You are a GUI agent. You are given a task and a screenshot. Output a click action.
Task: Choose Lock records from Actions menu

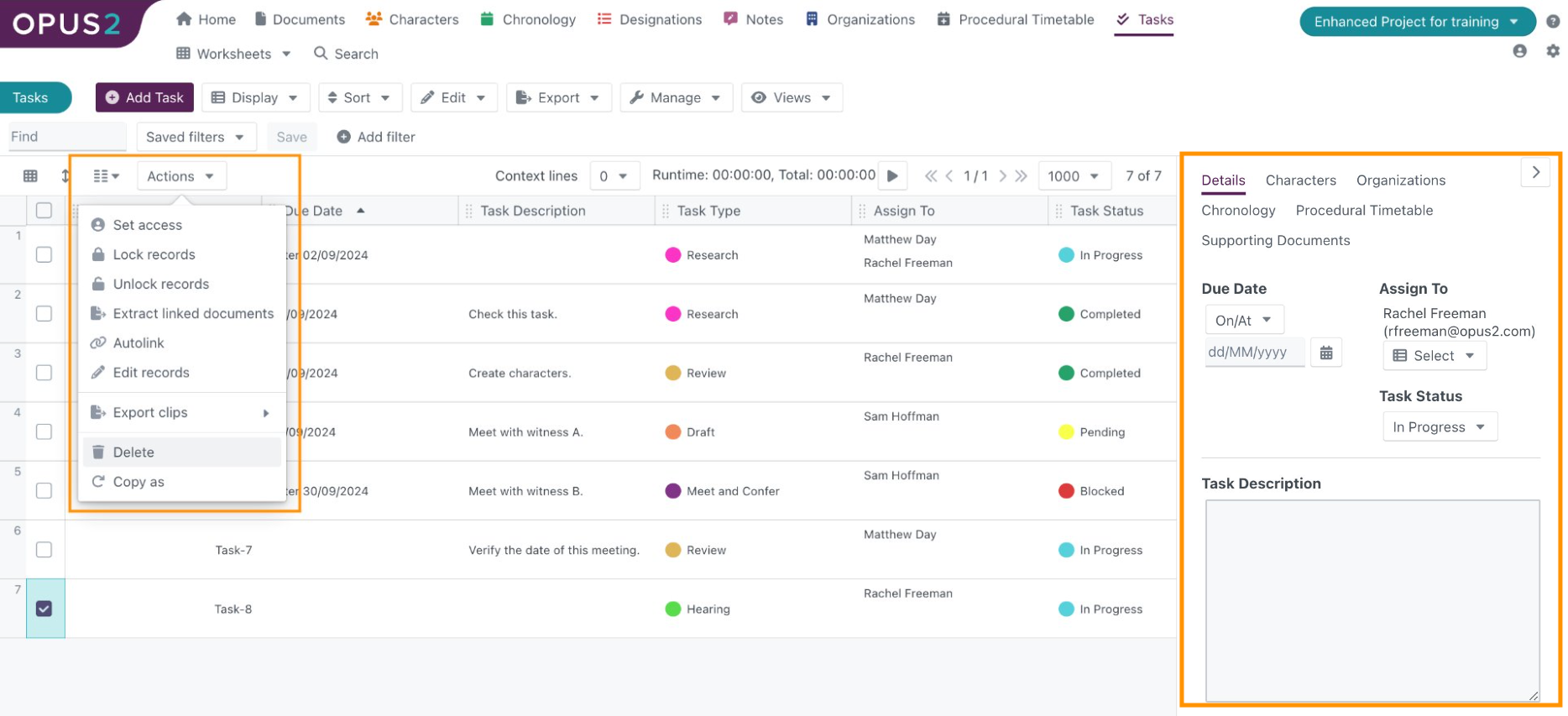pyautogui.click(x=181, y=254)
